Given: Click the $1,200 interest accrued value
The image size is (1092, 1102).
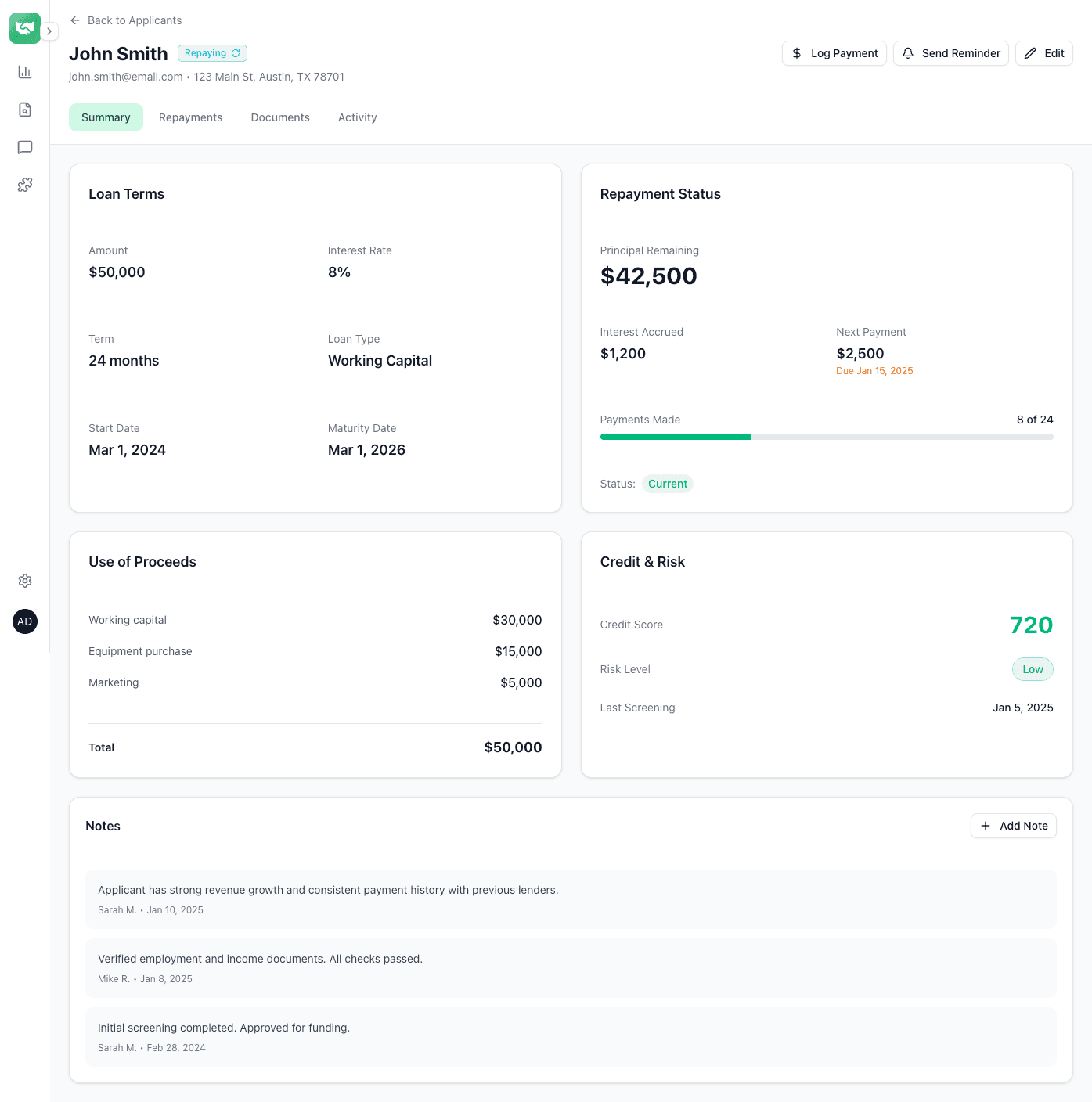Looking at the screenshot, I should point(623,354).
